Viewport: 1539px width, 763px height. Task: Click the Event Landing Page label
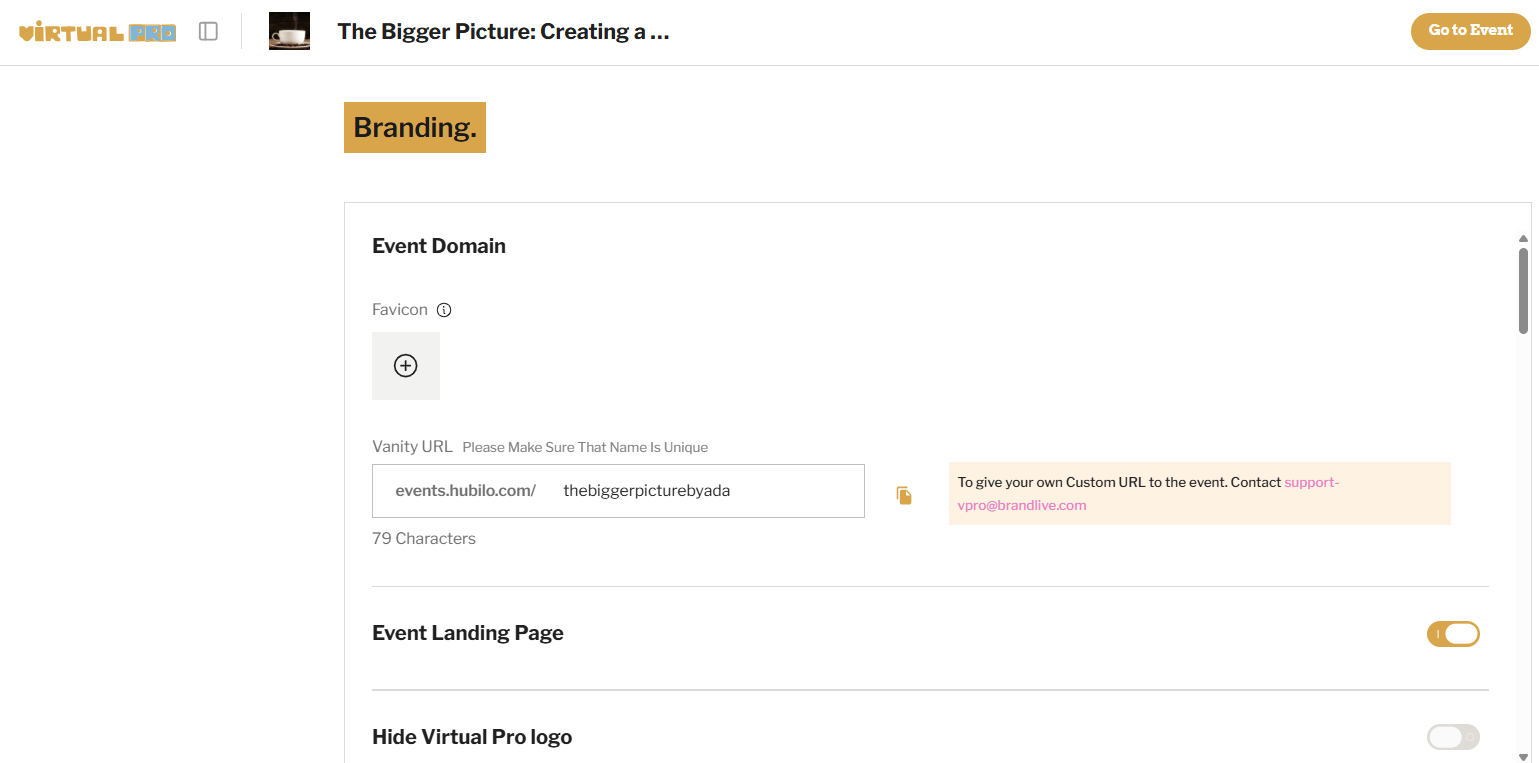[468, 633]
